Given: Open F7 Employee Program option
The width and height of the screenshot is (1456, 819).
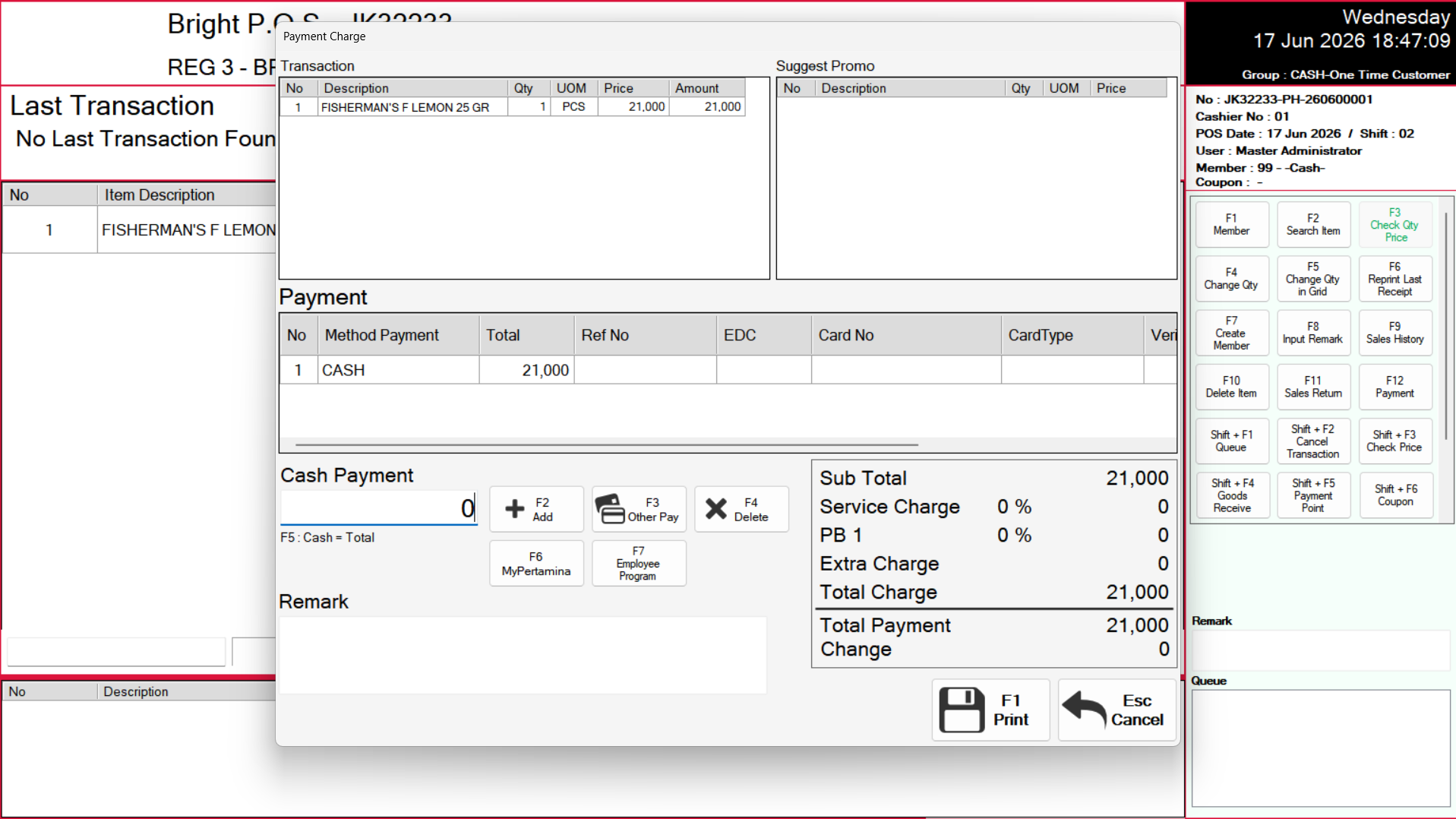Looking at the screenshot, I should [x=638, y=564].
